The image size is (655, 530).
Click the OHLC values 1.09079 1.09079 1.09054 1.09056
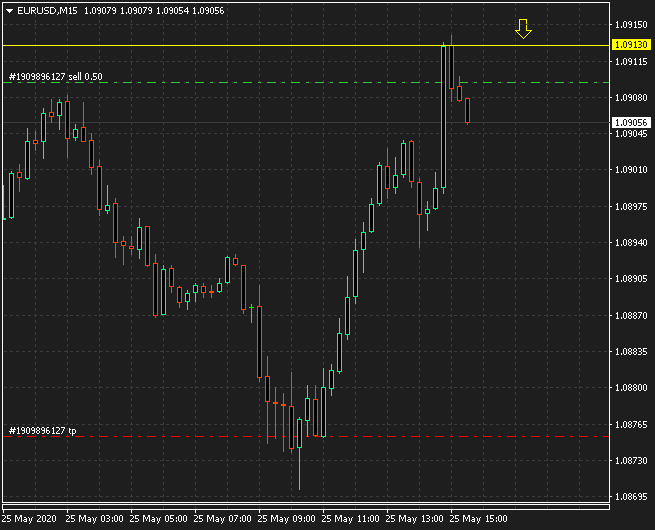click(154, 11)
